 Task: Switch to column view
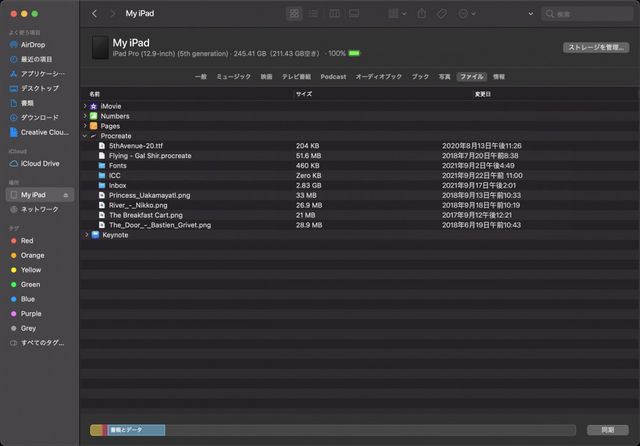click(334, 13)
